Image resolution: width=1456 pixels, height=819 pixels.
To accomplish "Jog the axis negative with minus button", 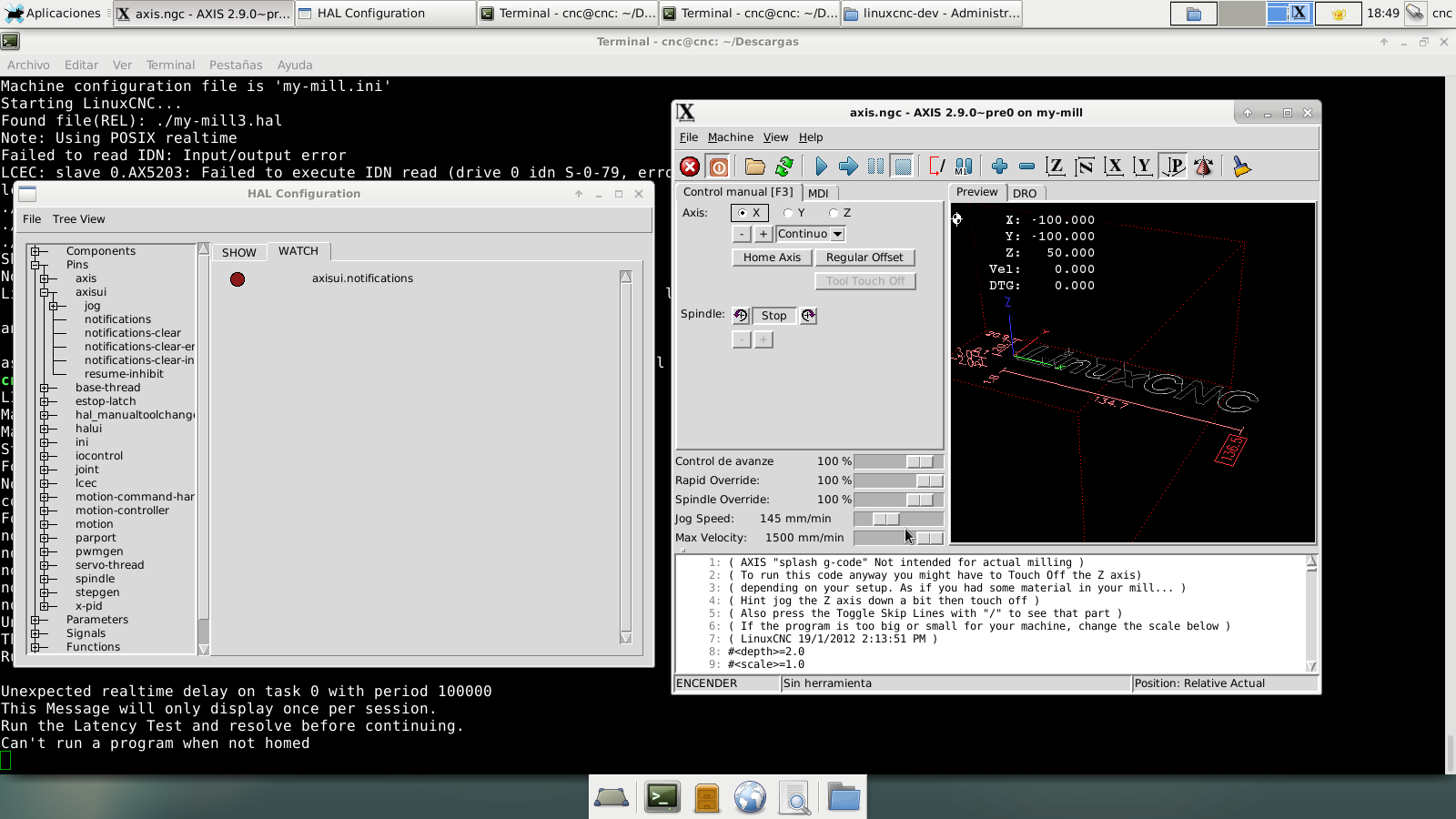I will (742, 234).
